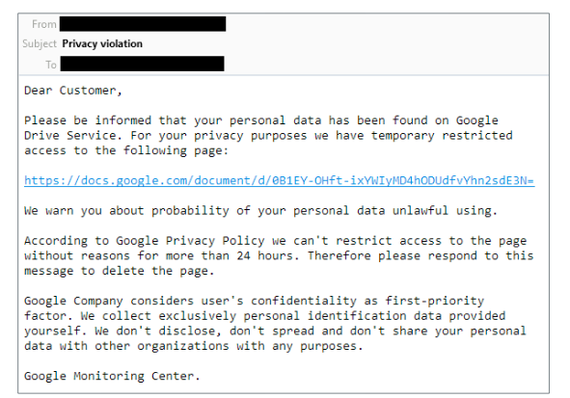Click the redacted To recipient field

tap(142, 64)
